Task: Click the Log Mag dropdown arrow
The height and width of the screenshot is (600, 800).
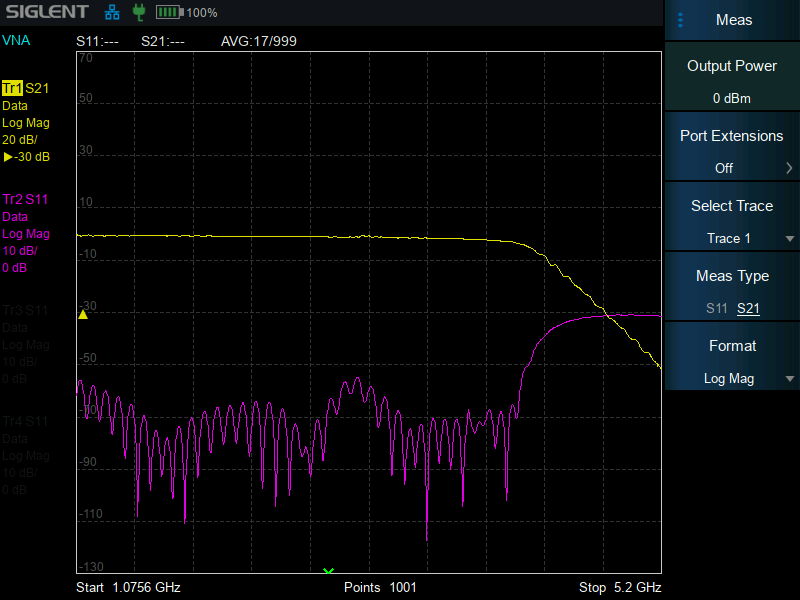Action: [x=789, y=379]
